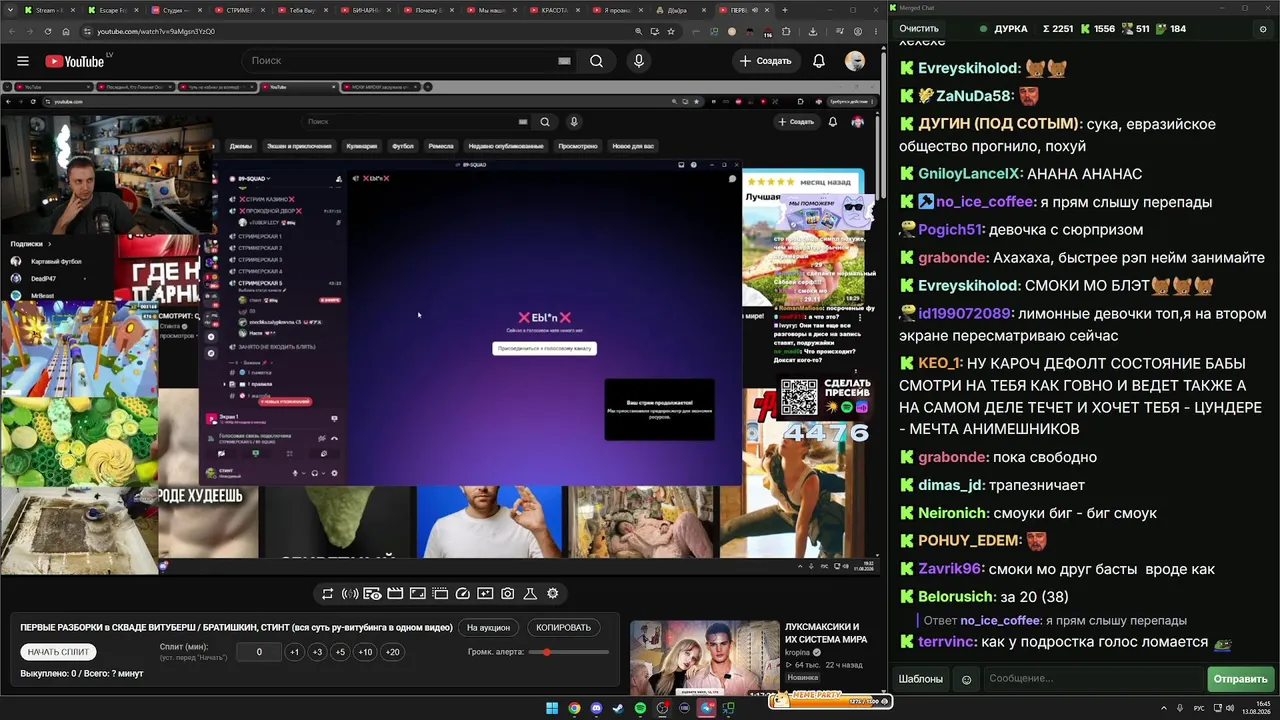Screen dimensions: 1280x720
Task: Add 20 minutes to the split
Action: pyautogui.click(x=392, y=652)
